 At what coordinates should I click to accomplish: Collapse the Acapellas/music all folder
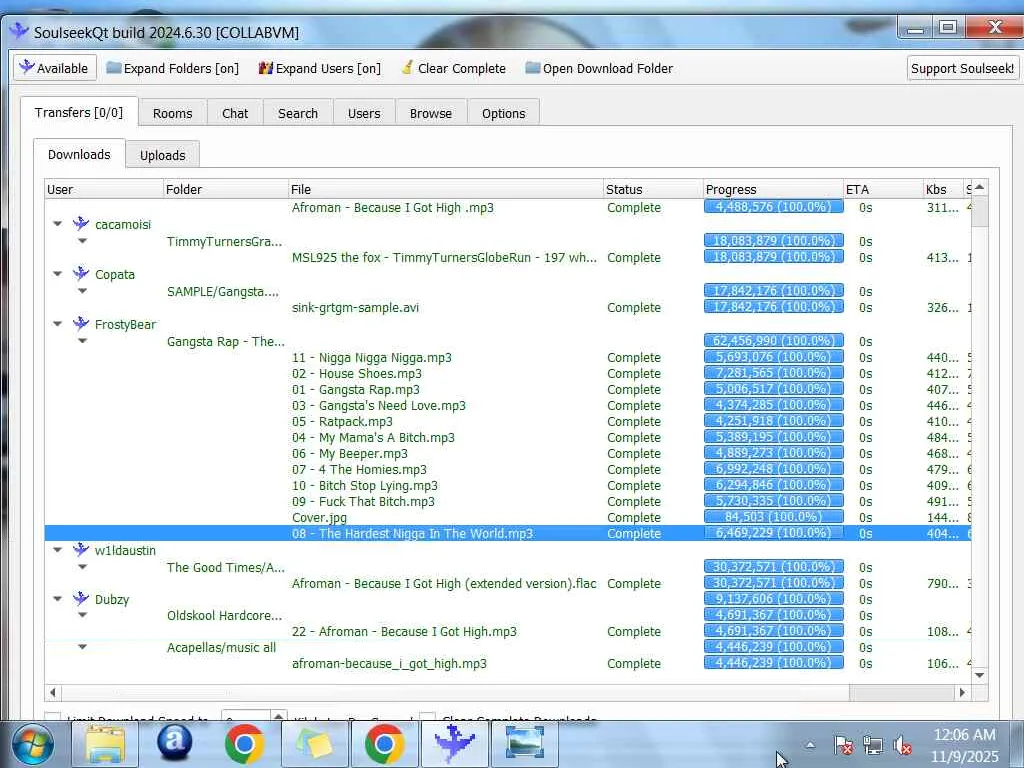pyautogui.click(x=82, y=647)
